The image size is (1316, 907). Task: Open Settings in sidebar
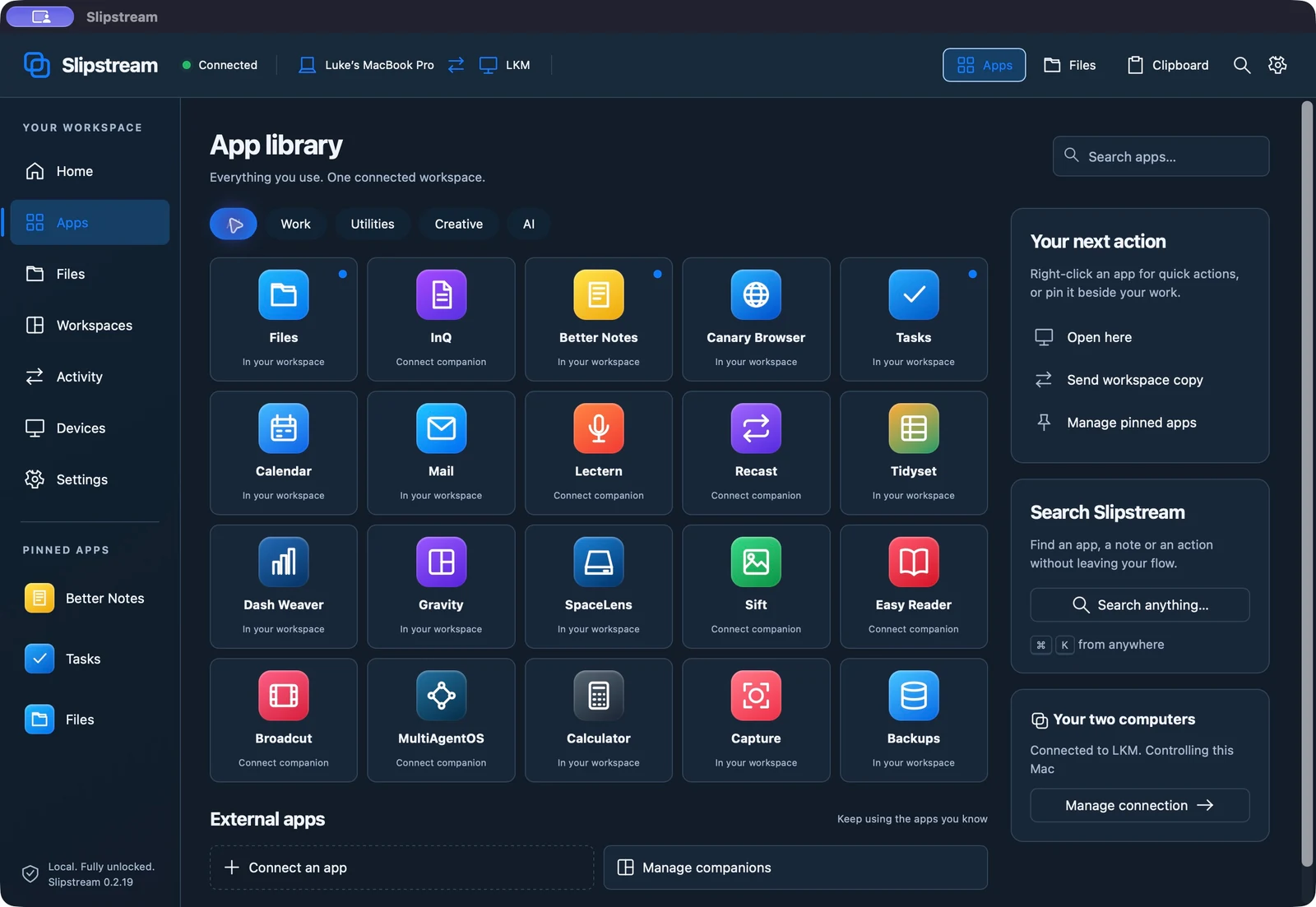click(x=90, y=479)
